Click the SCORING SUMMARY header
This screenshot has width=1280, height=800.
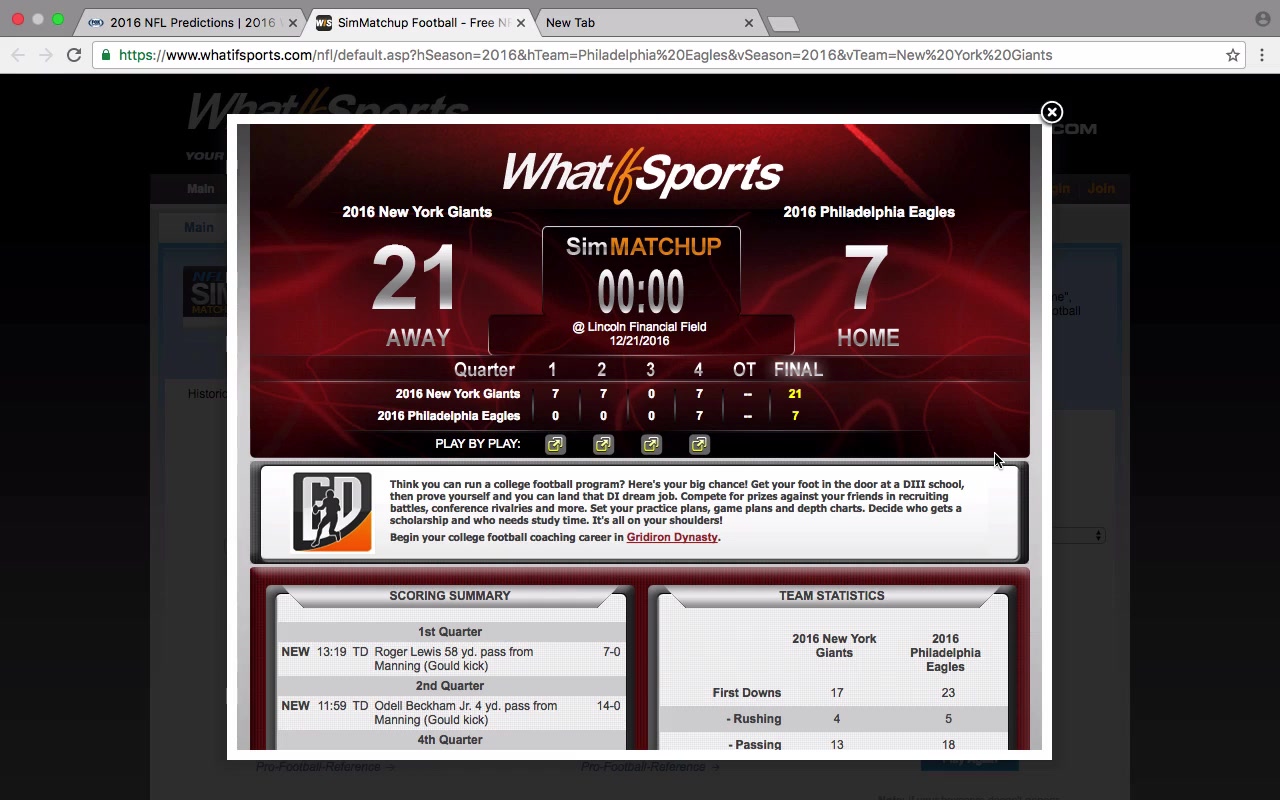(x=450, y=596)
